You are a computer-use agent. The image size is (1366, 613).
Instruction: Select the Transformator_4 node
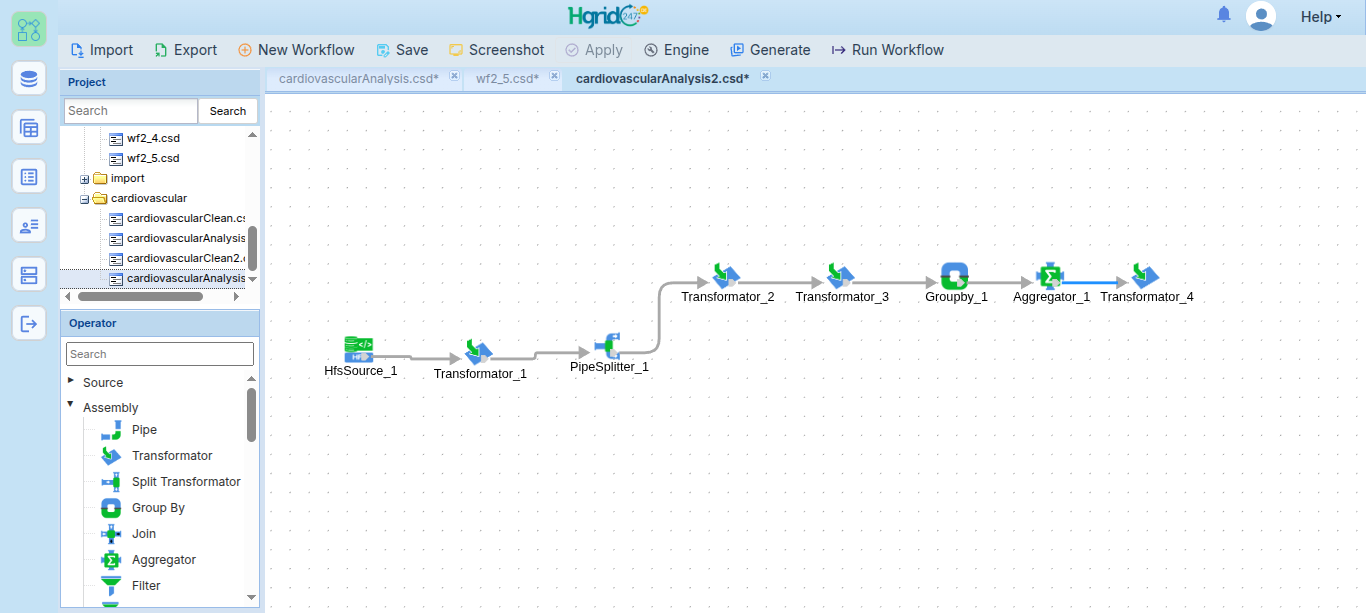coord(1145,276)
